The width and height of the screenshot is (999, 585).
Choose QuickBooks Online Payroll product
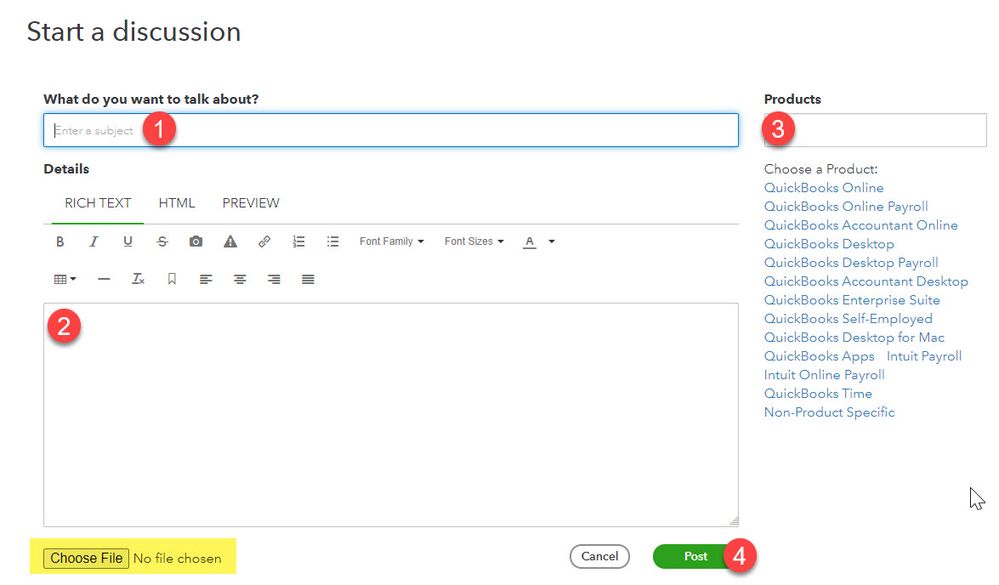[846, 206]
